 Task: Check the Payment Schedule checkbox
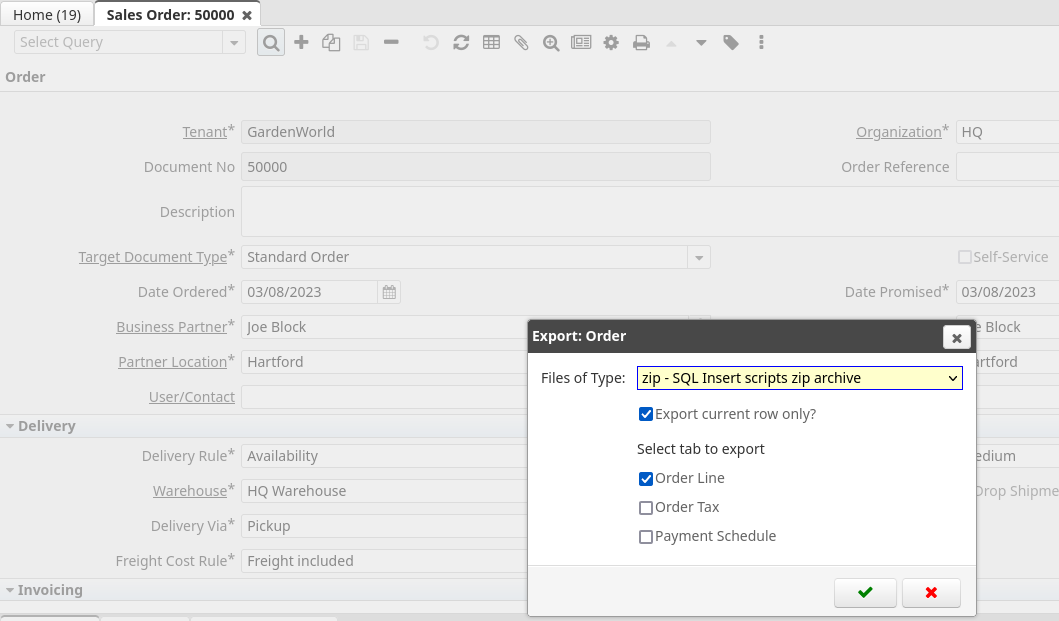646,536
